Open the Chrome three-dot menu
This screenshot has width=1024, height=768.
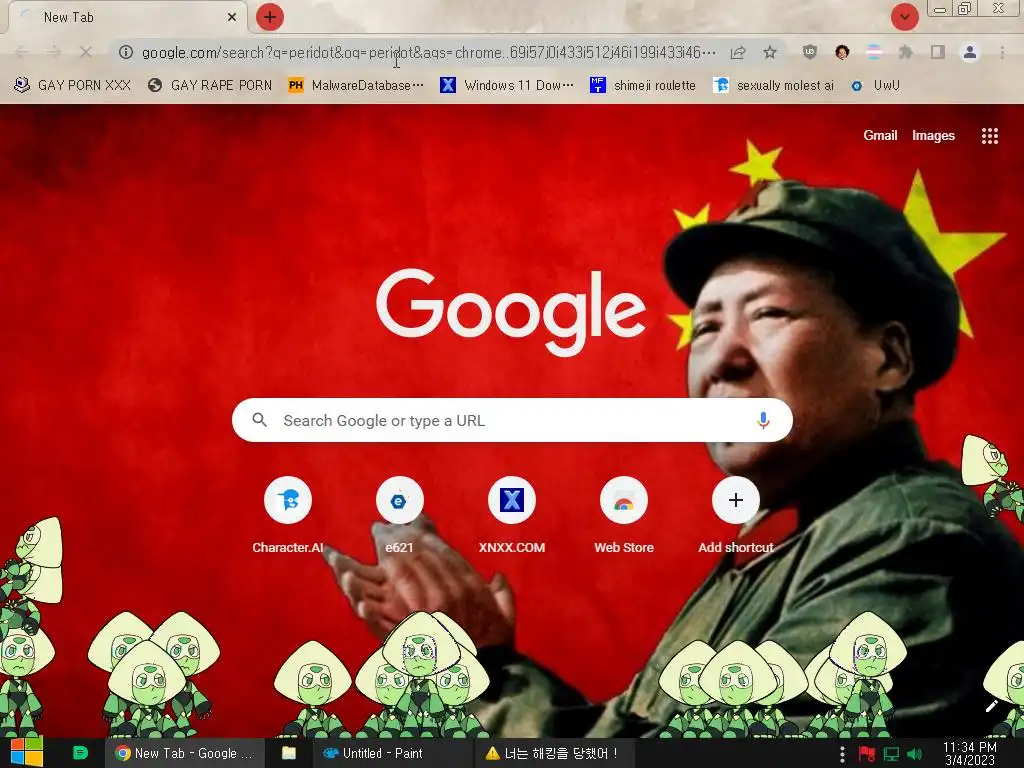click(1002, 52)
